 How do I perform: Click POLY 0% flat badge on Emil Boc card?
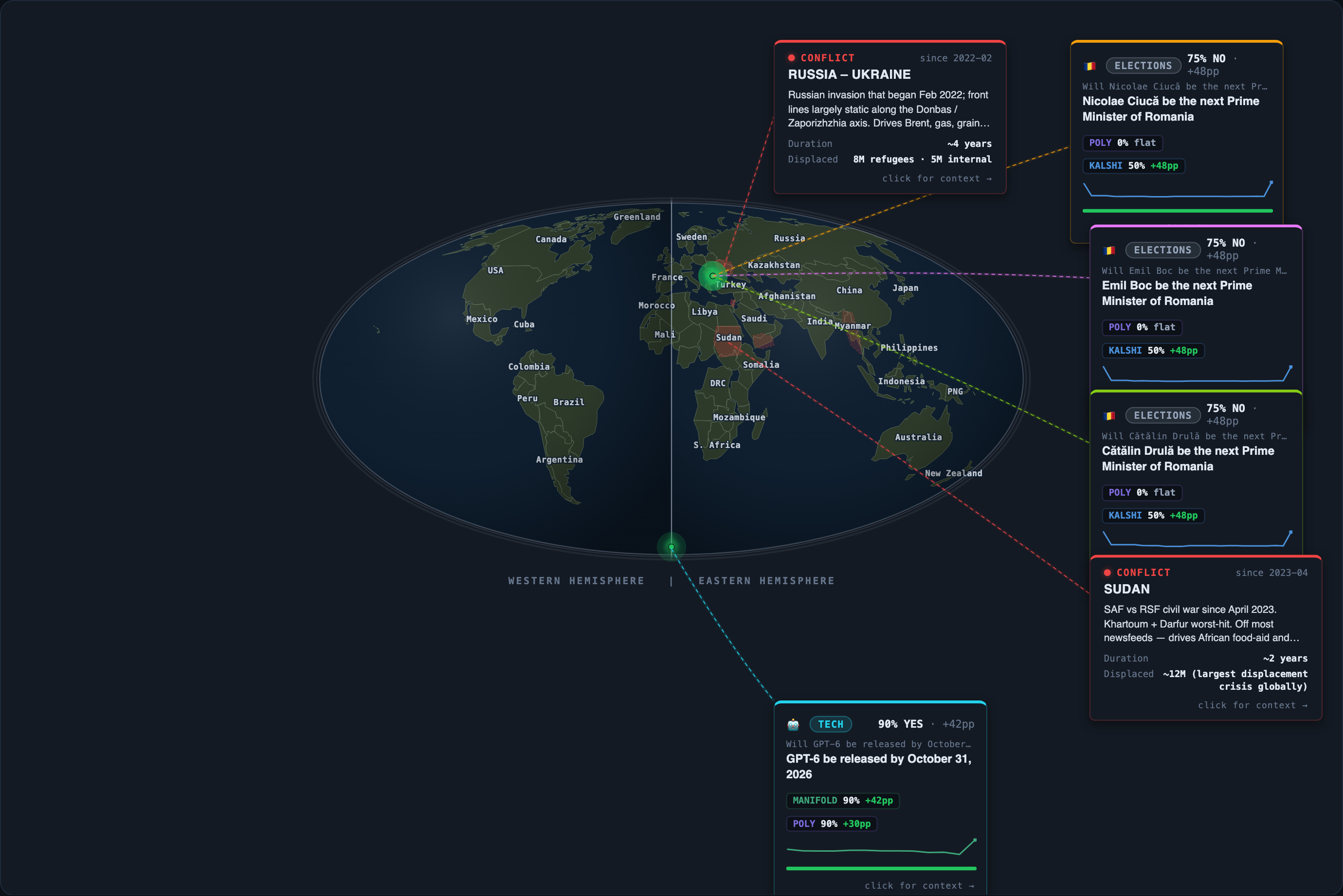(x=1142, y=327)
